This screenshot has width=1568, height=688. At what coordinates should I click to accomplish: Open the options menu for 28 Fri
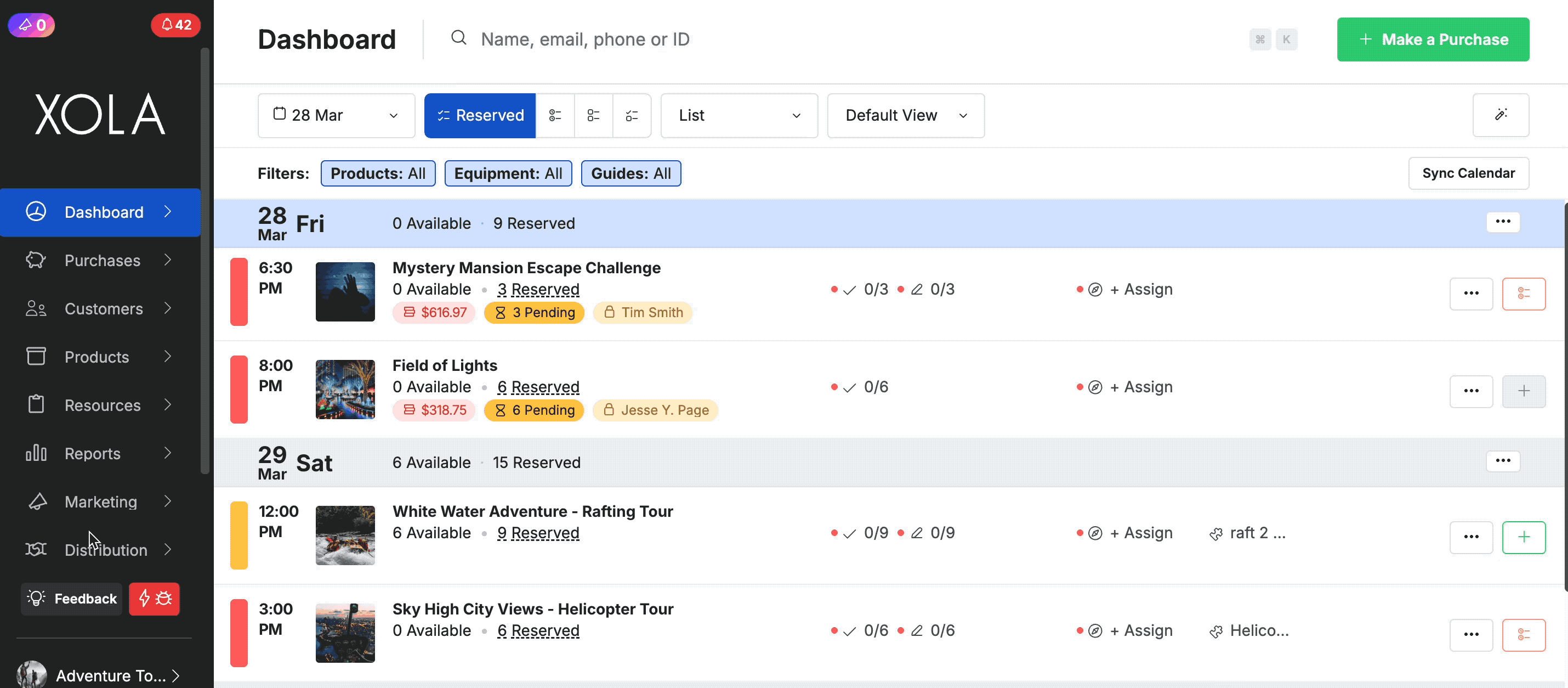click(1503, 222)
